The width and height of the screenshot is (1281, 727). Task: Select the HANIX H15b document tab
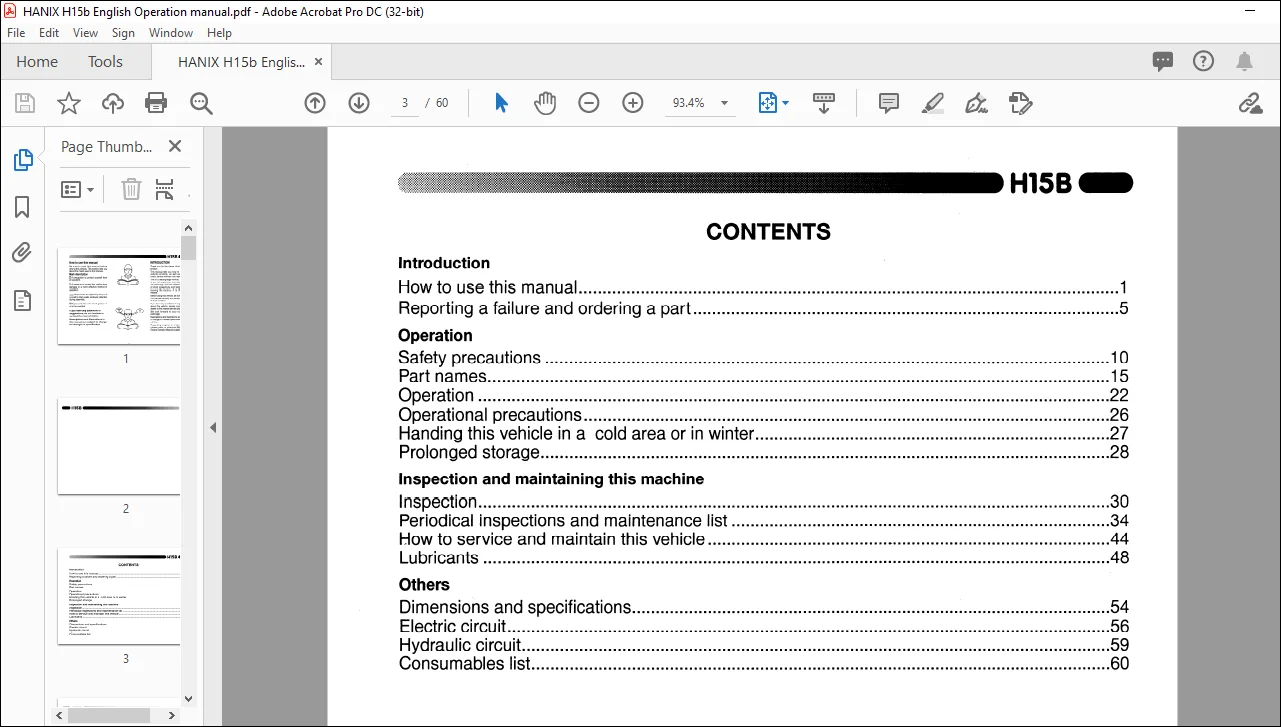tap(241, 62)
